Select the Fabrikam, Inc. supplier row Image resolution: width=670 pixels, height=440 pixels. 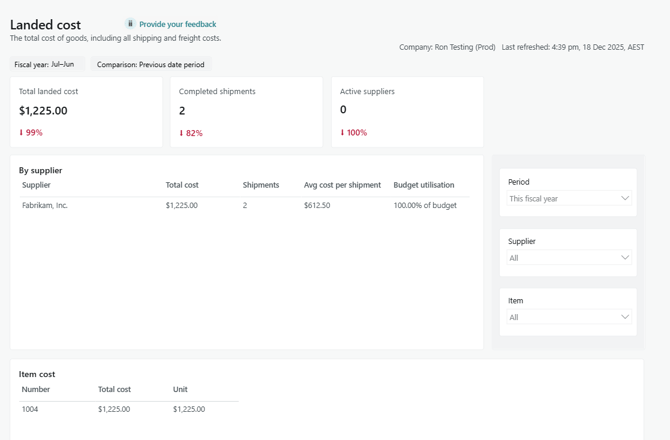coord(45,205)
